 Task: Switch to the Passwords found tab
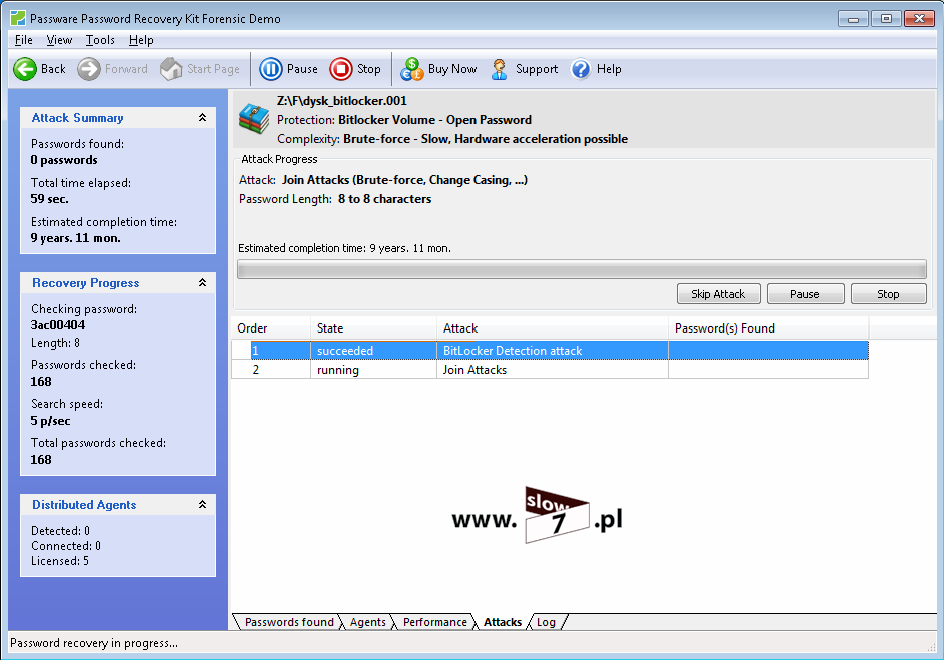pos(289,622)
